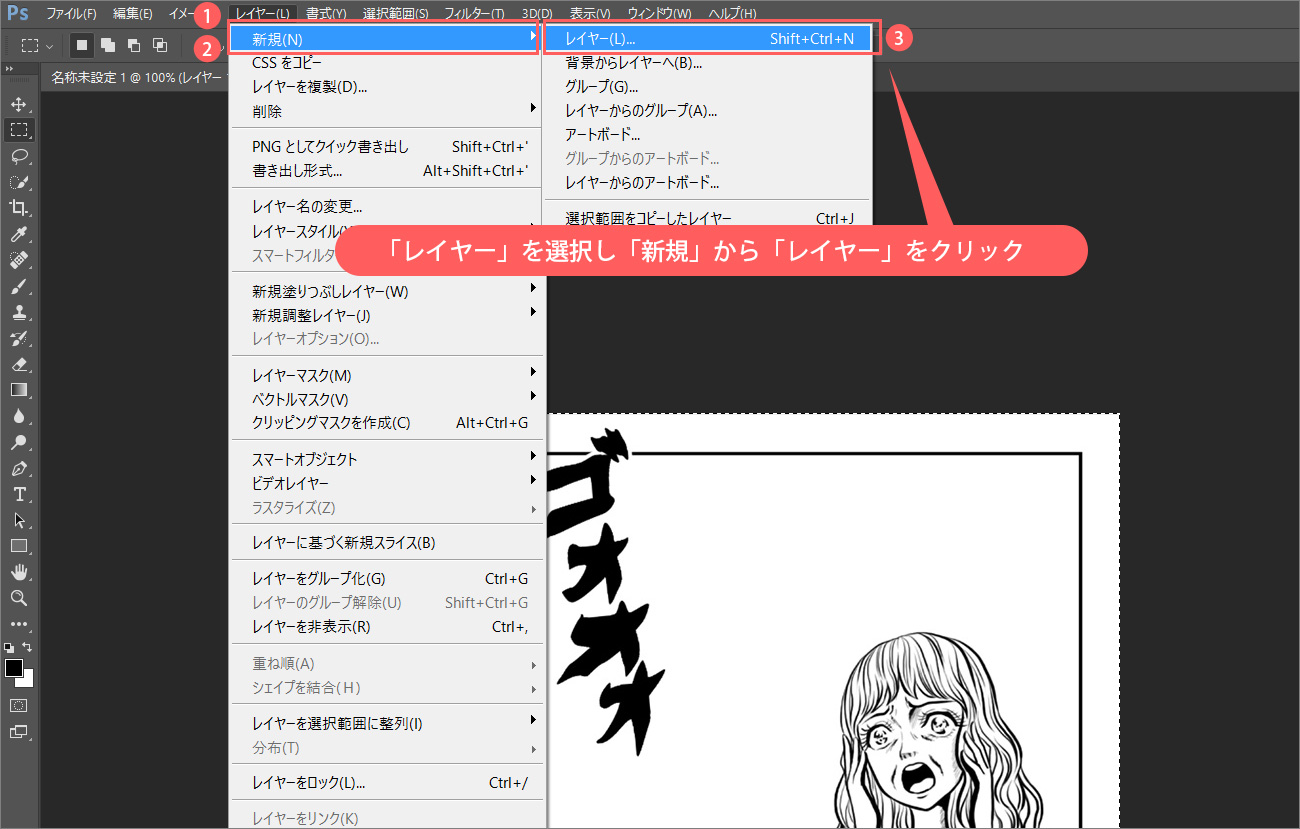Screen dimensions: 1300x829
Task: Choose CSS をコピー
Action: pos(385,63)
